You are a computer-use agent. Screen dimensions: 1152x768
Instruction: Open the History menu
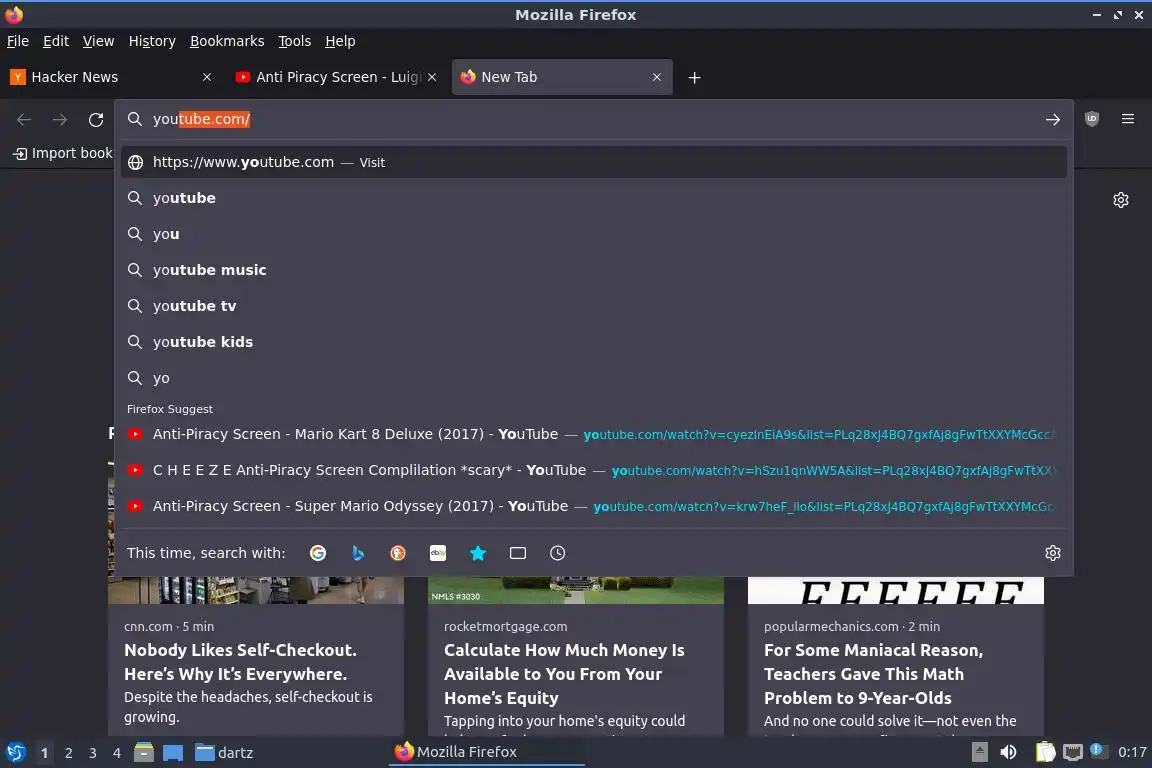click(x=152, y=41)
